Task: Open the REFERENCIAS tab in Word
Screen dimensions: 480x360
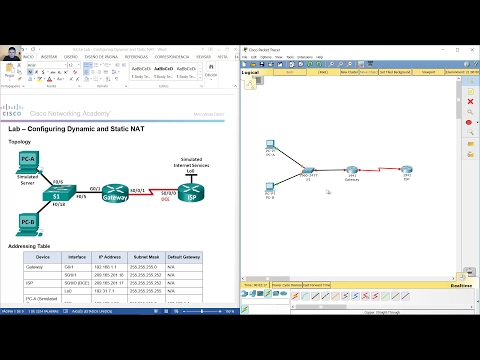Action: point(136,57)
